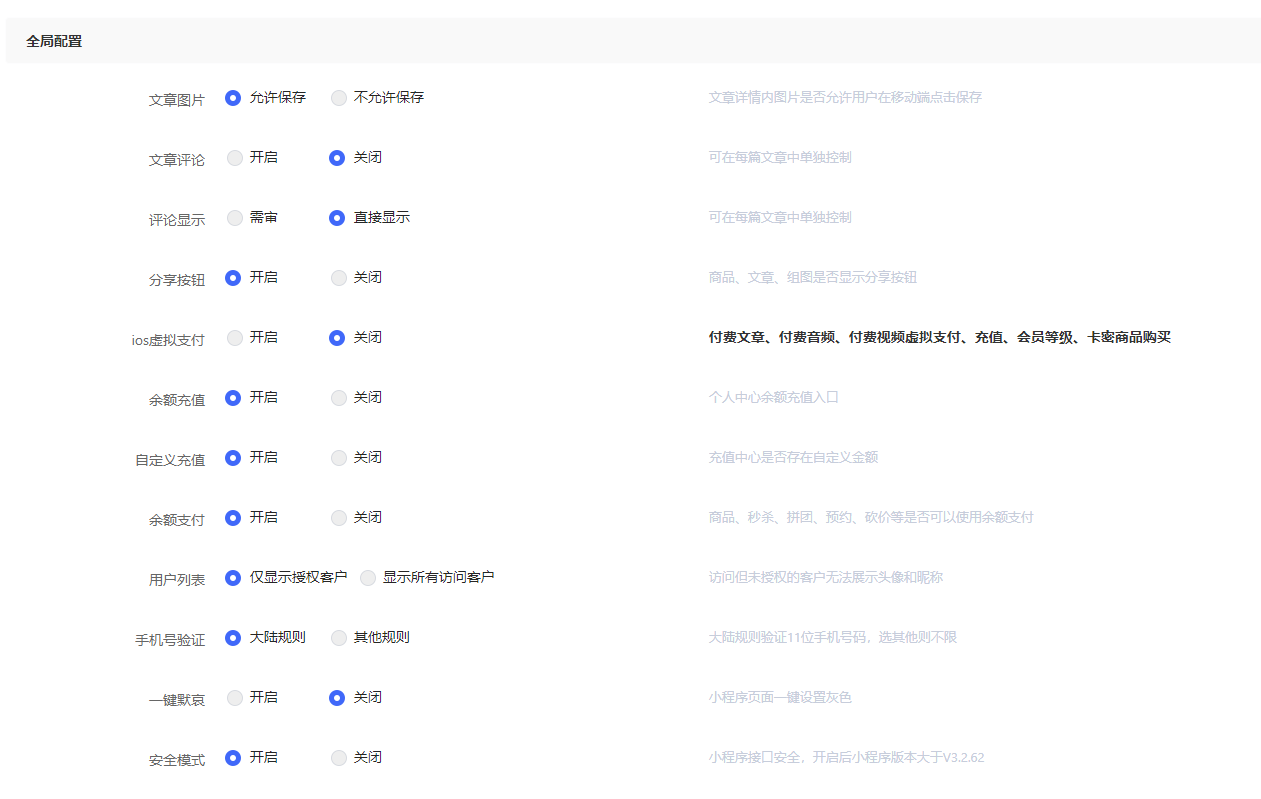The image size is (1261, 799).
Task: Select 大陆规则 for 手机号验证
Action: [233, 638]
